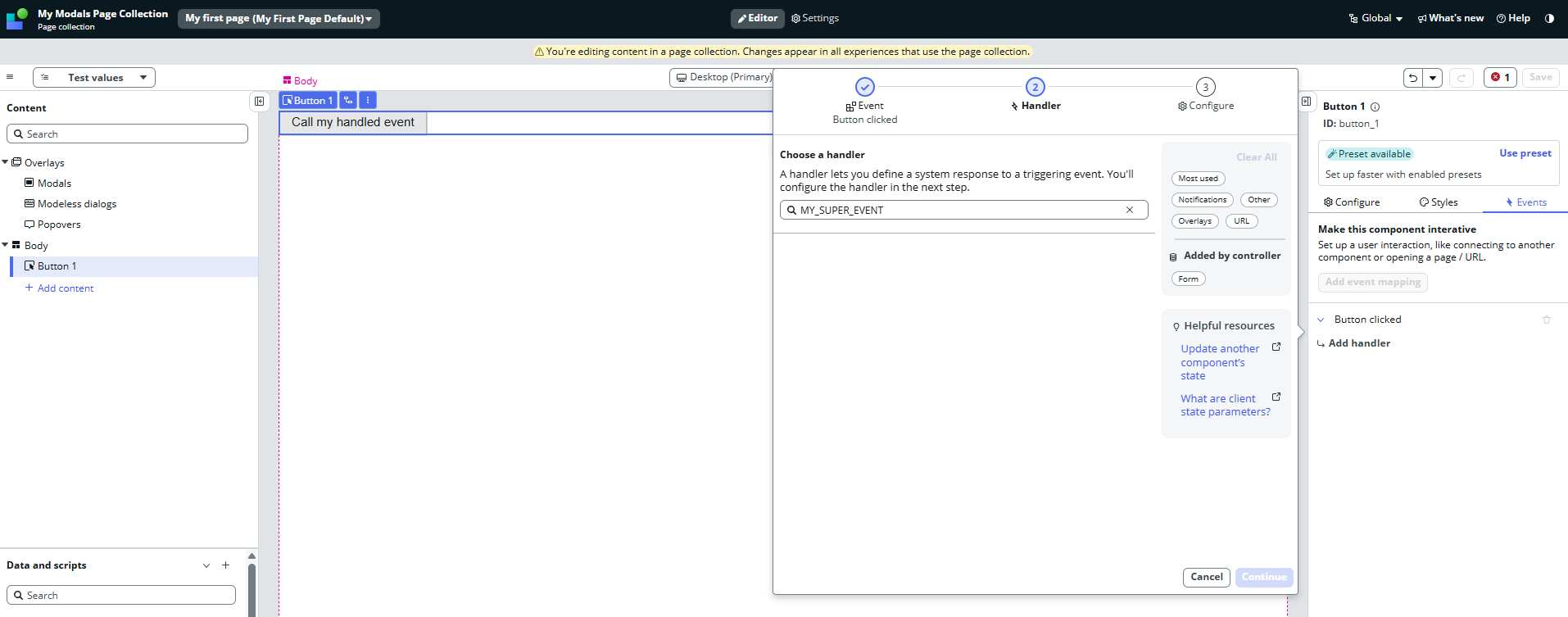Viewport: 1568px width, 617px height.
Task: Open the Update another component's state link
Action: pyautogui.click(x=1219, y=362)
